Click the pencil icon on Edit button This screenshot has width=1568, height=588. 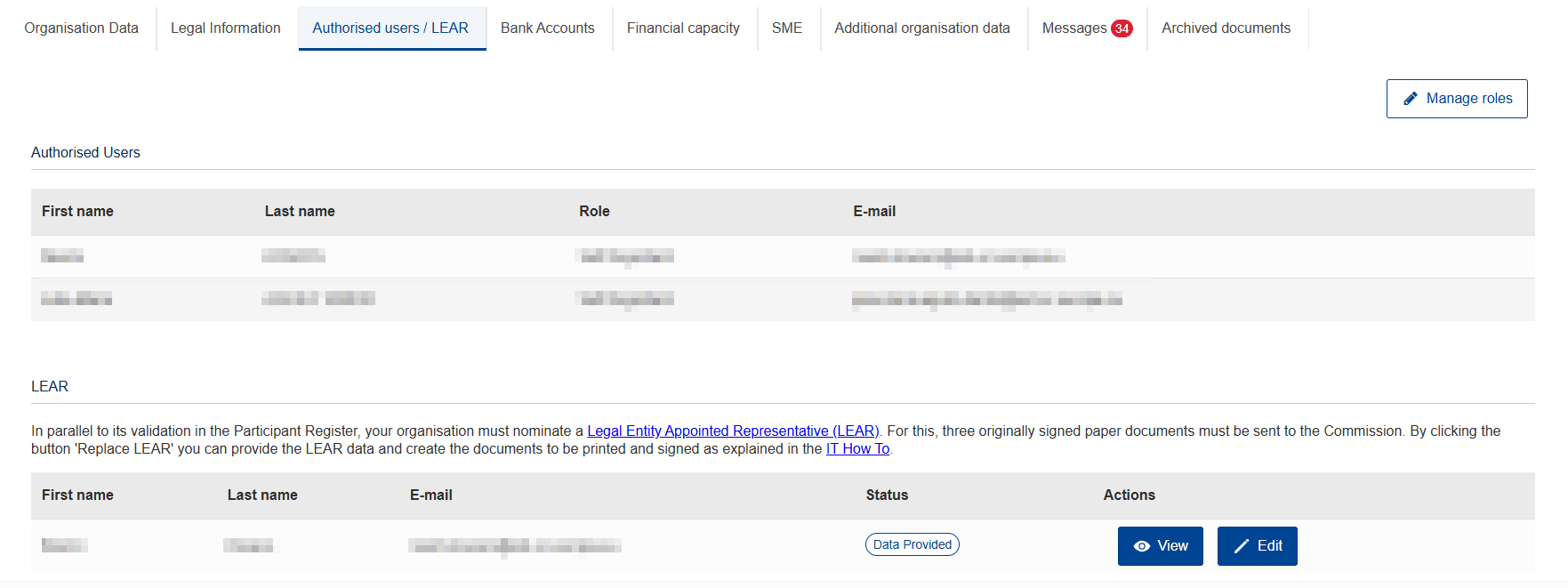pos(1242,546)
